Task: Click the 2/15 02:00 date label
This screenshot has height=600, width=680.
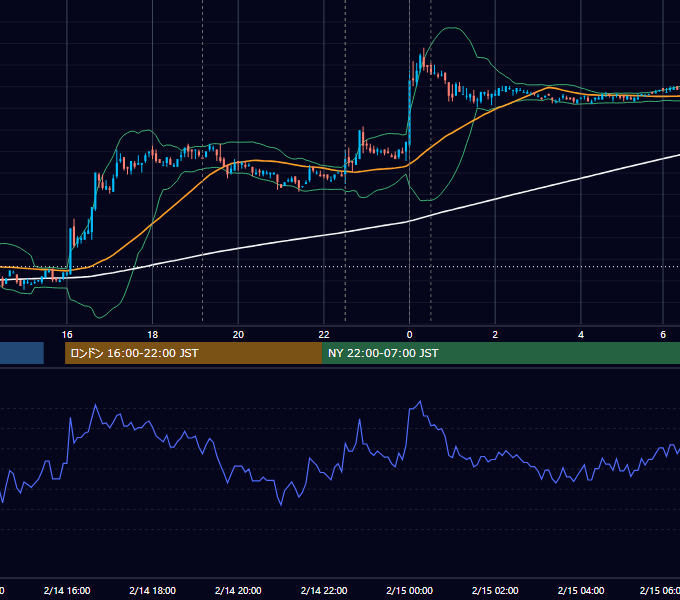Action: point(495,590)
